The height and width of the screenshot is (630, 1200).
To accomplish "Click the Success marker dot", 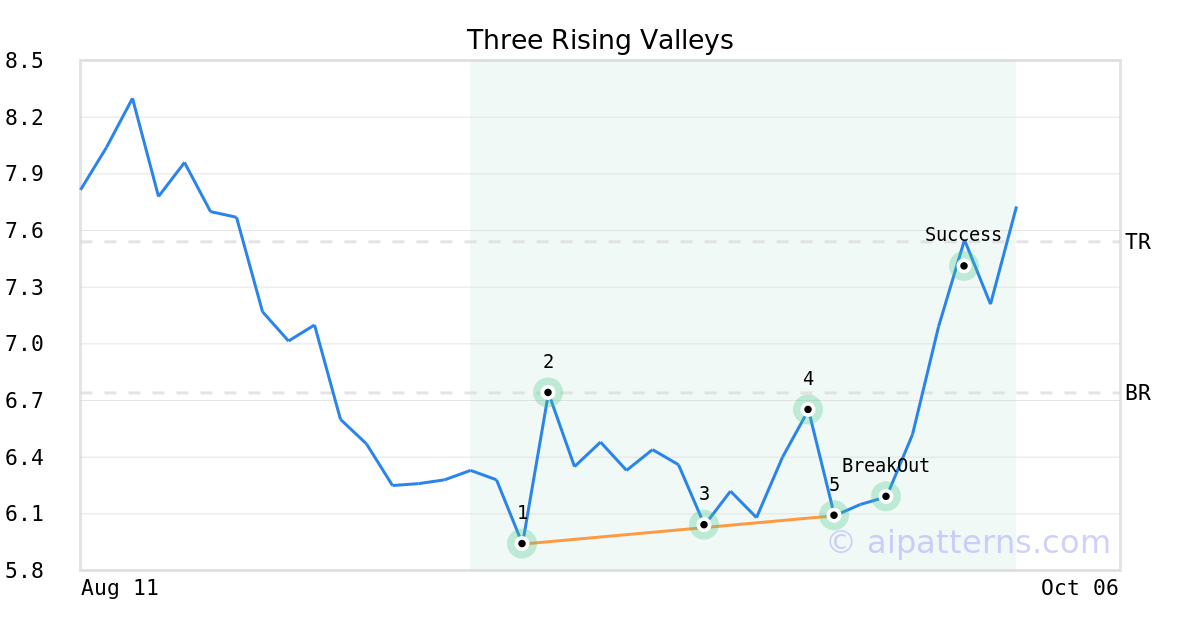I will click(964, 266).
